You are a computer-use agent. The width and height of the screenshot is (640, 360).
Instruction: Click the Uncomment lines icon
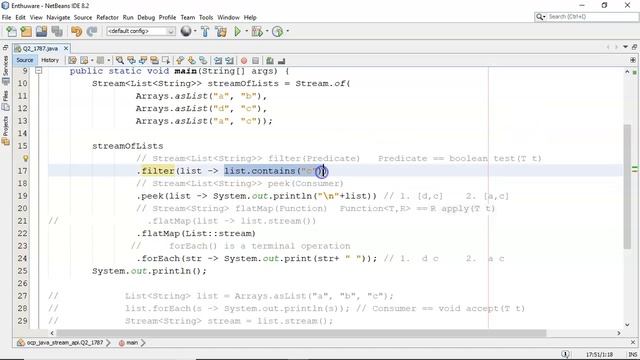[x=281, y=60]
